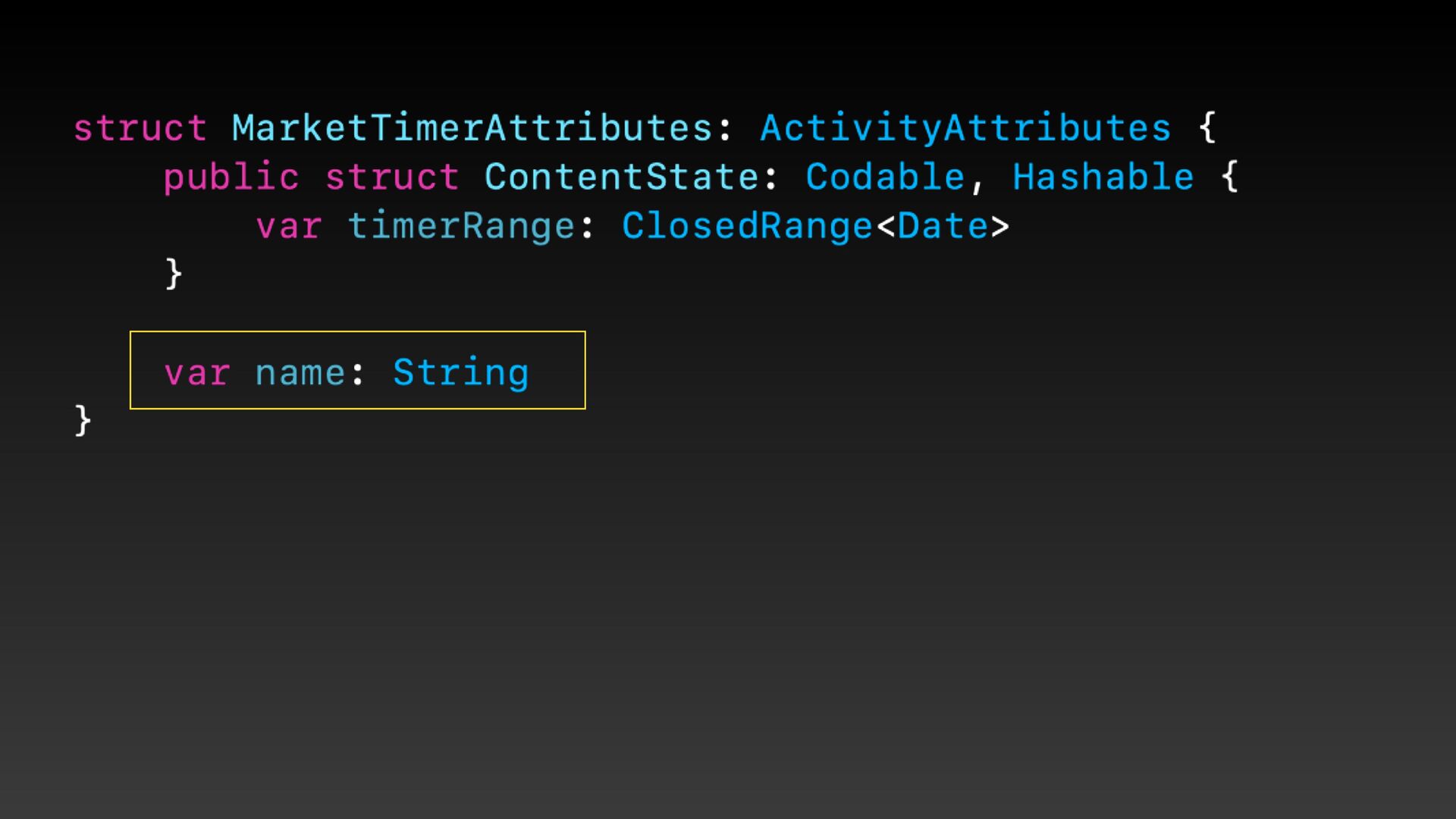Click the Codable protocol text

(x=884, y=177)
